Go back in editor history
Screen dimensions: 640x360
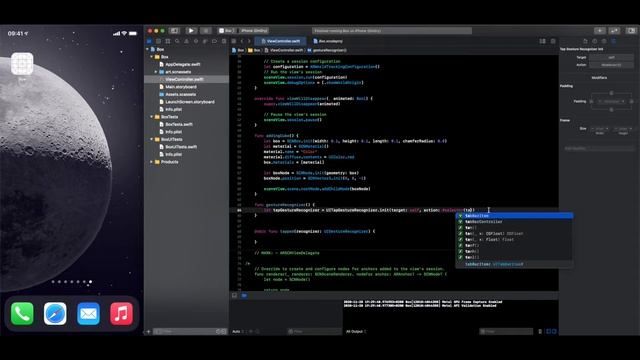(242, 41)
